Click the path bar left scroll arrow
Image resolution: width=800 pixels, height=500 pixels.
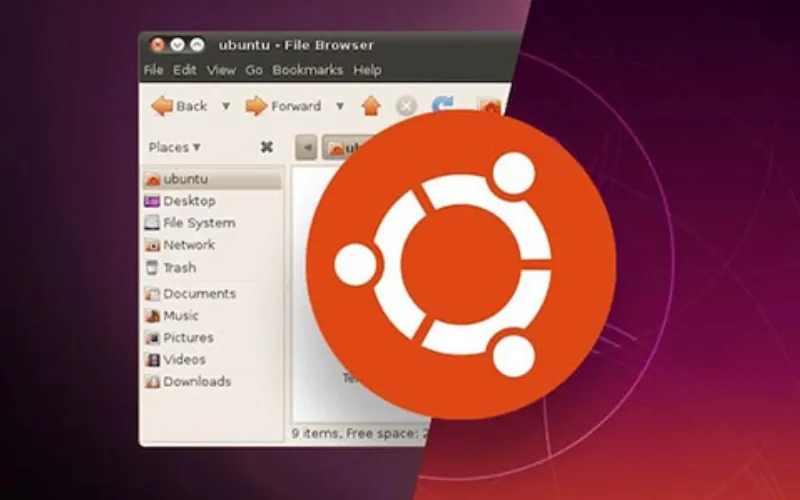[x=307, y=148]
